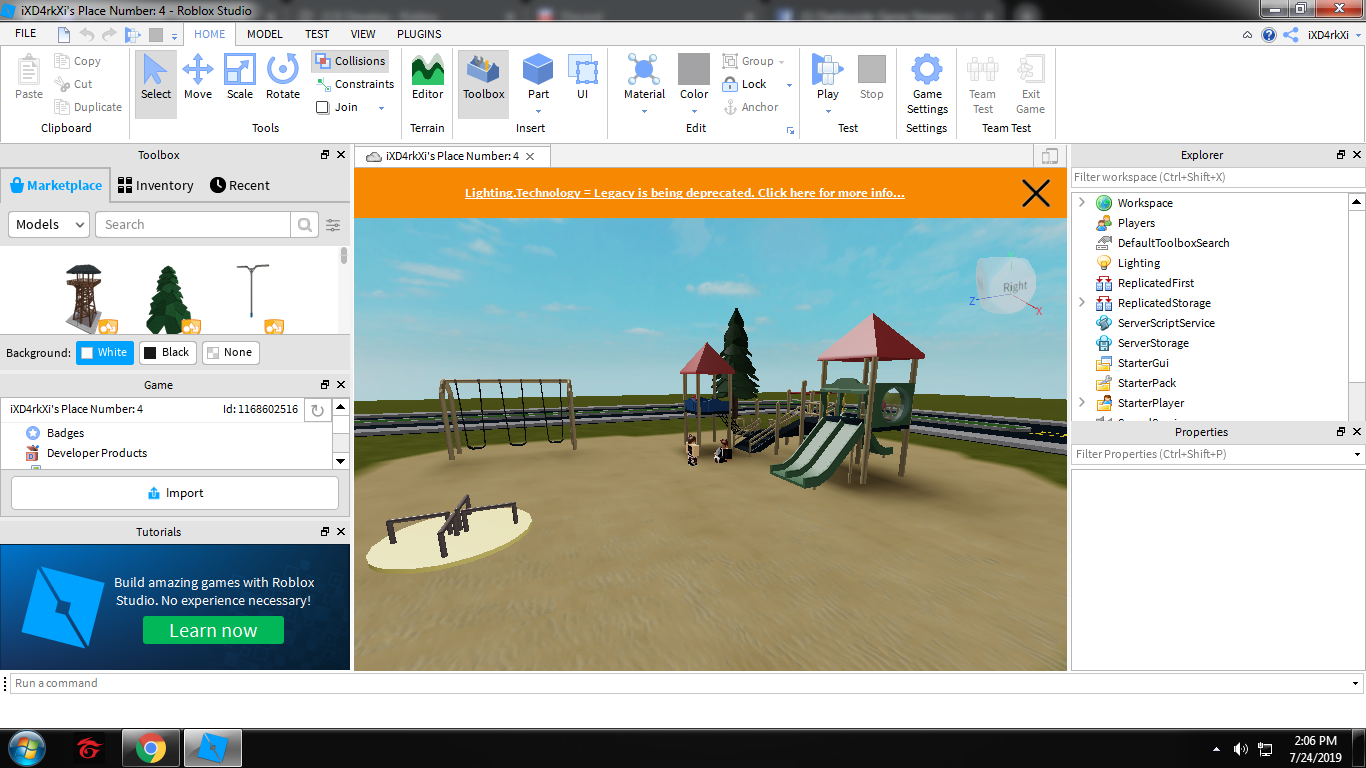Click the view orientation cube labeled Right
The height and width of the screenshot is (768, 1366).
point(1006,286)
